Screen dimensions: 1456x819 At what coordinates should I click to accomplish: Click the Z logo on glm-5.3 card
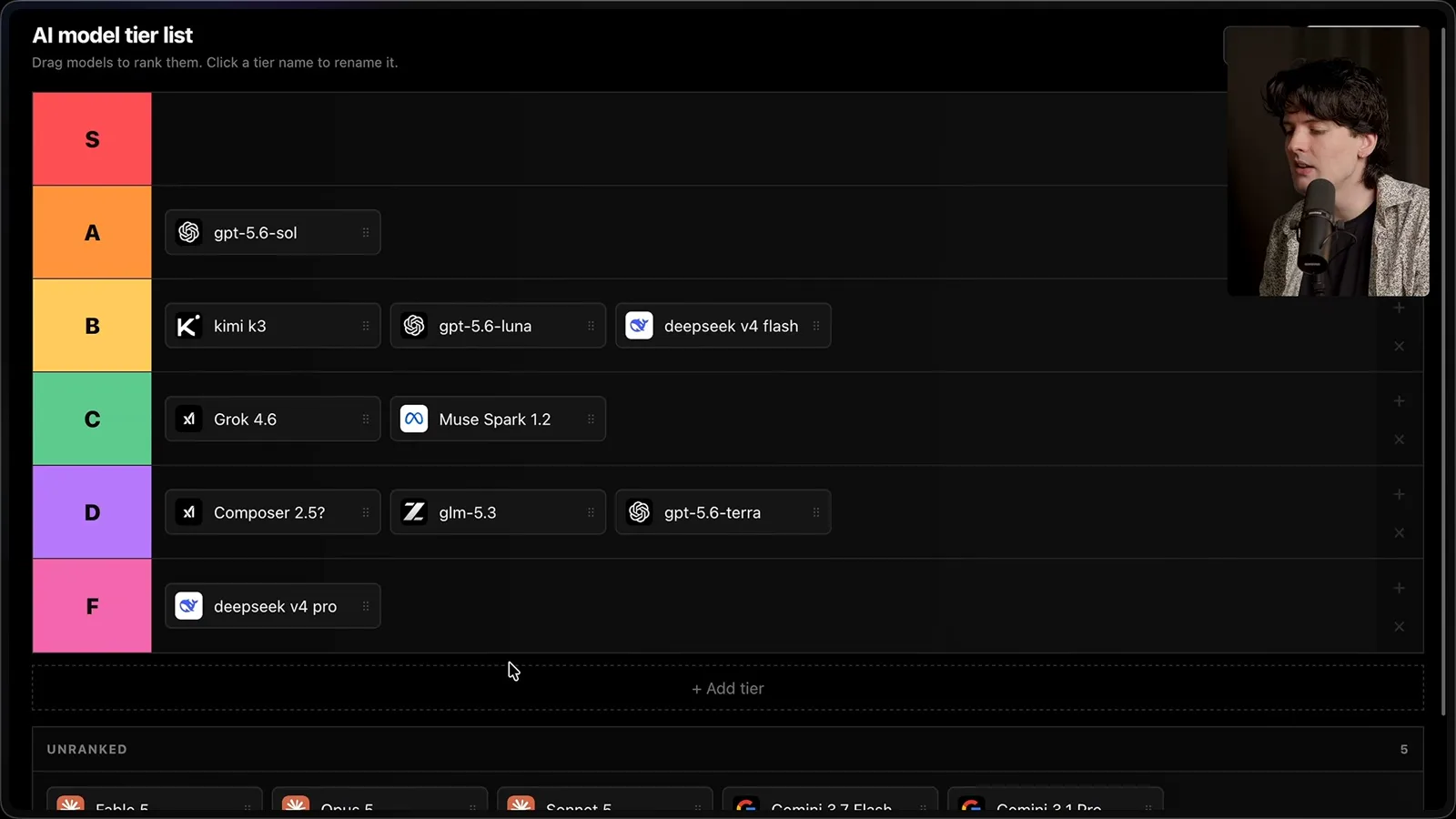click(414, 512)
